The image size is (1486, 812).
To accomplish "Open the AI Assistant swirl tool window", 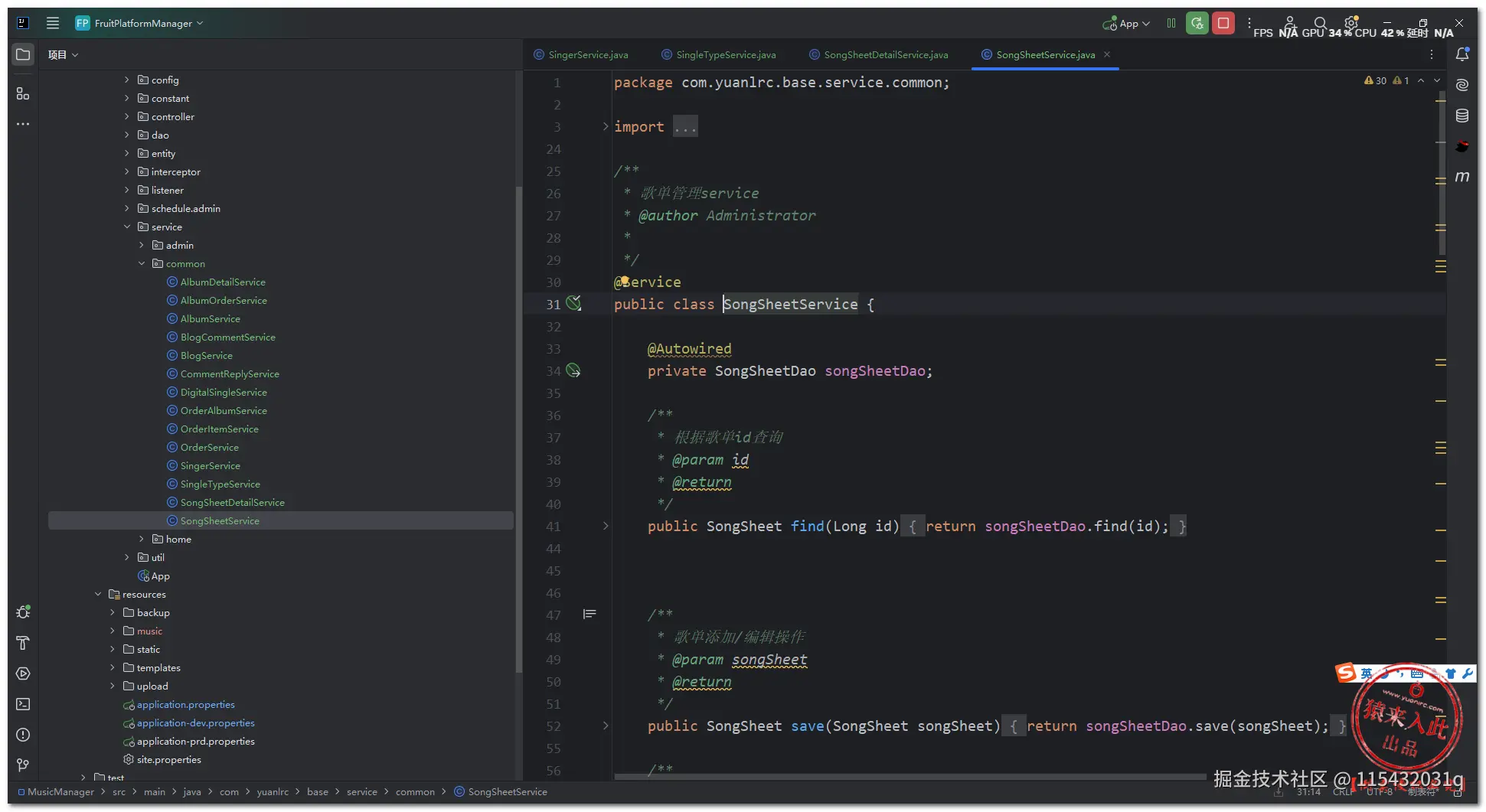I will click(1462, 85).
